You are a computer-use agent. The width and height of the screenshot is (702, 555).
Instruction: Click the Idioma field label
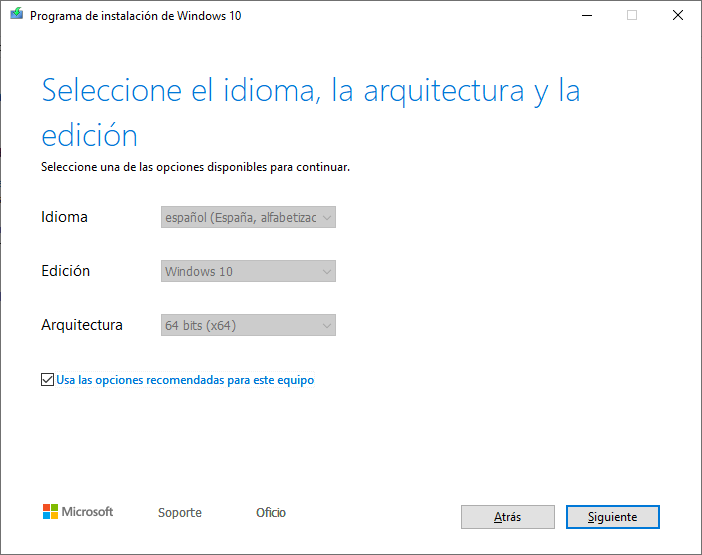64,217
